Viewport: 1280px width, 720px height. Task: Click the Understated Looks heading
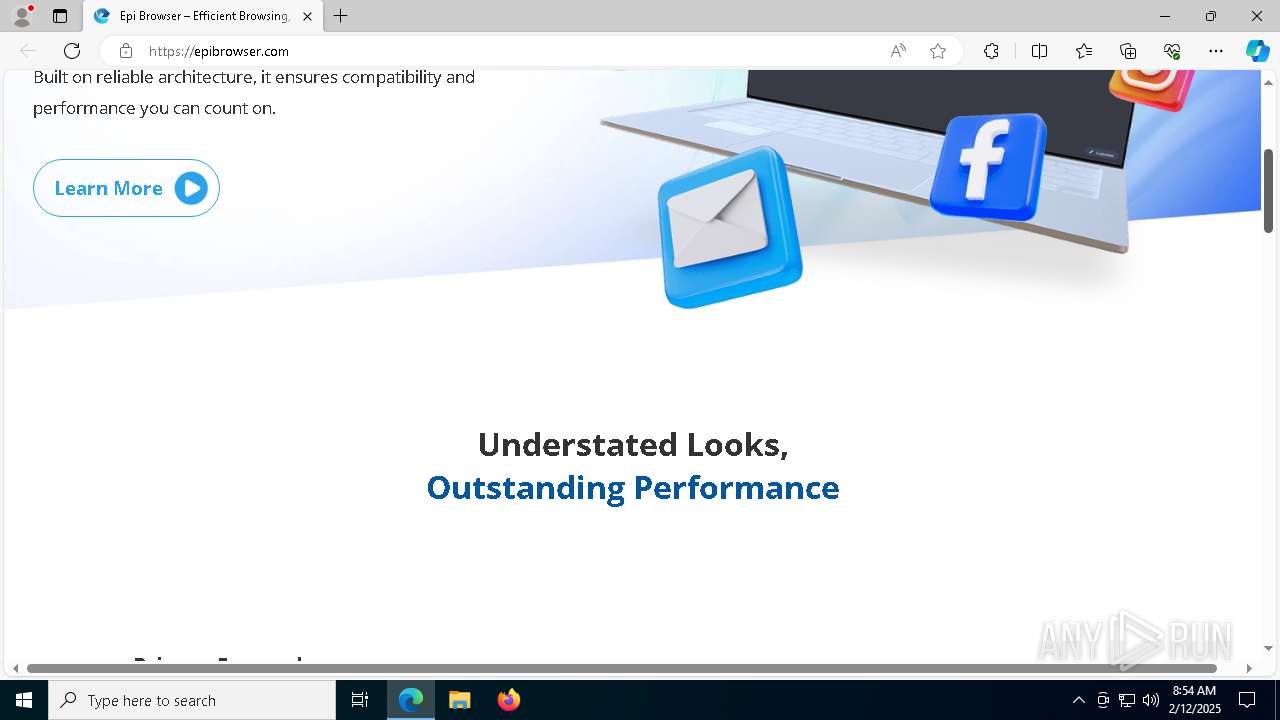click(633, 444)
